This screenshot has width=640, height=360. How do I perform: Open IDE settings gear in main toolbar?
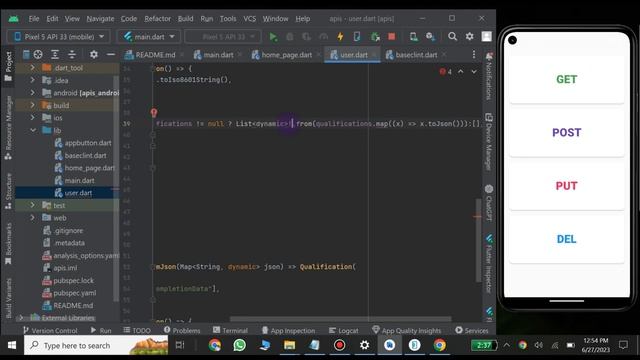(470, 36)
